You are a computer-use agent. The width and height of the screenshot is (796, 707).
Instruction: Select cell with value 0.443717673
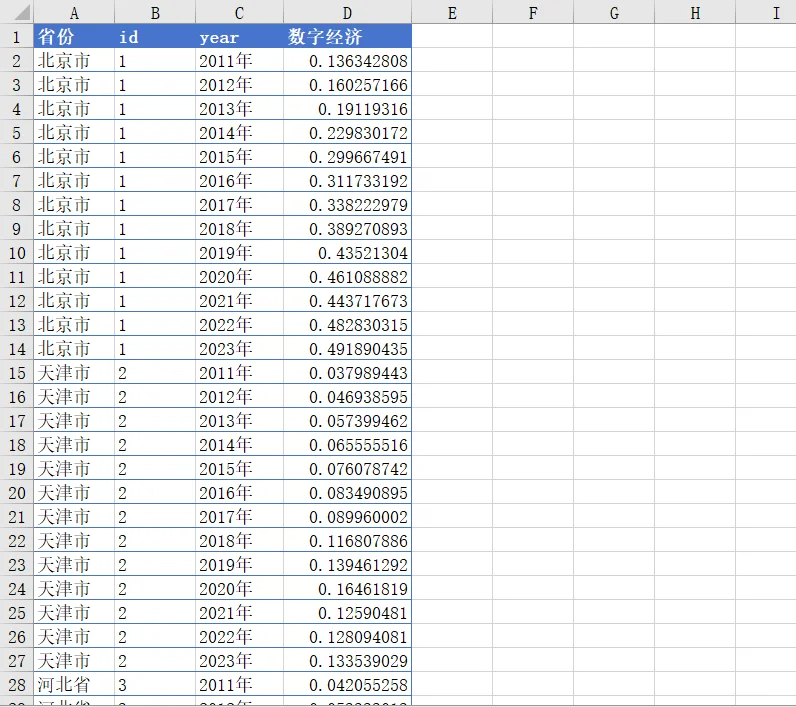tap(347, 301)
